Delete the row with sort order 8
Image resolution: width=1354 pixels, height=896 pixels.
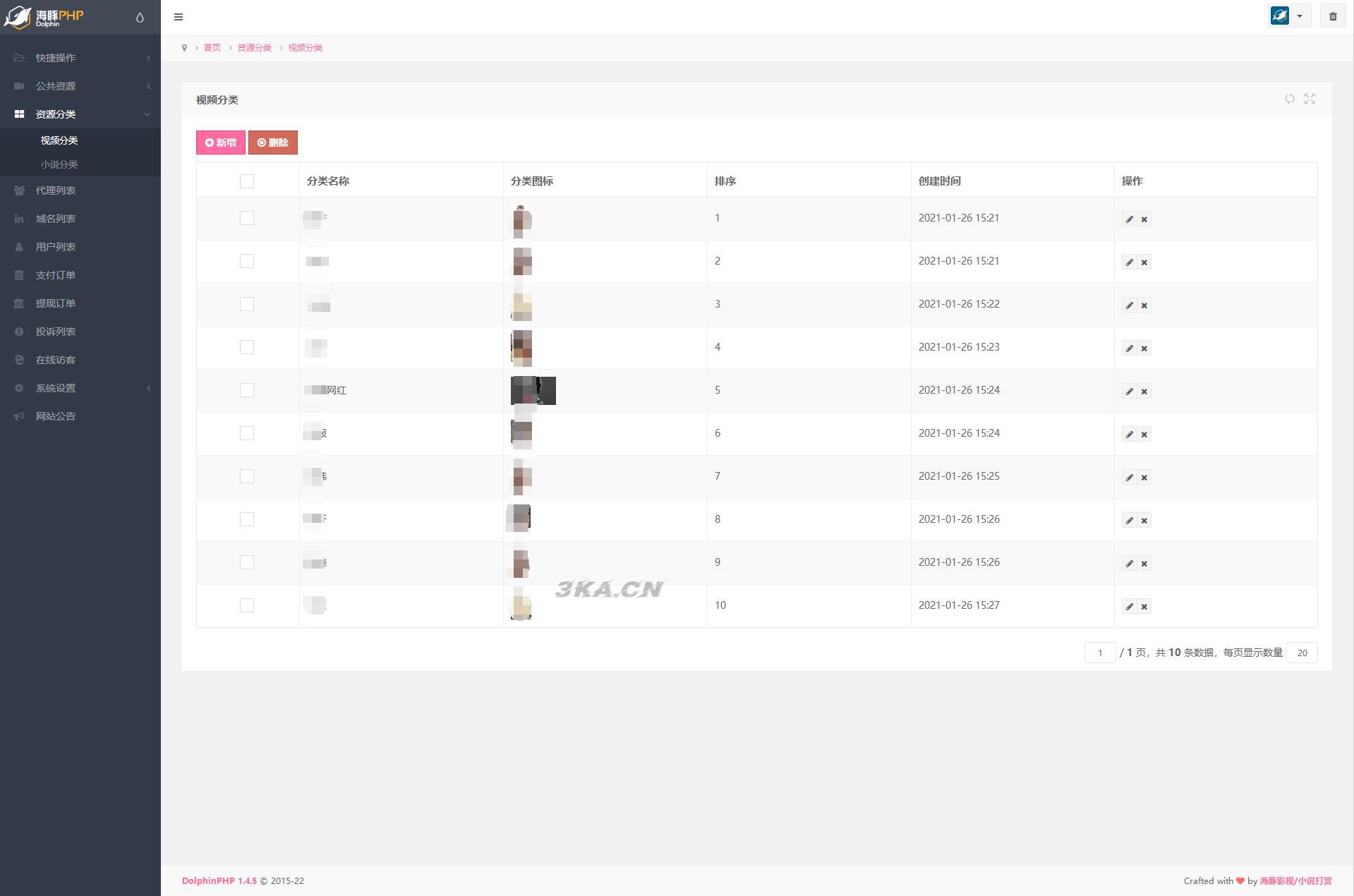[x=1144, y=521]
